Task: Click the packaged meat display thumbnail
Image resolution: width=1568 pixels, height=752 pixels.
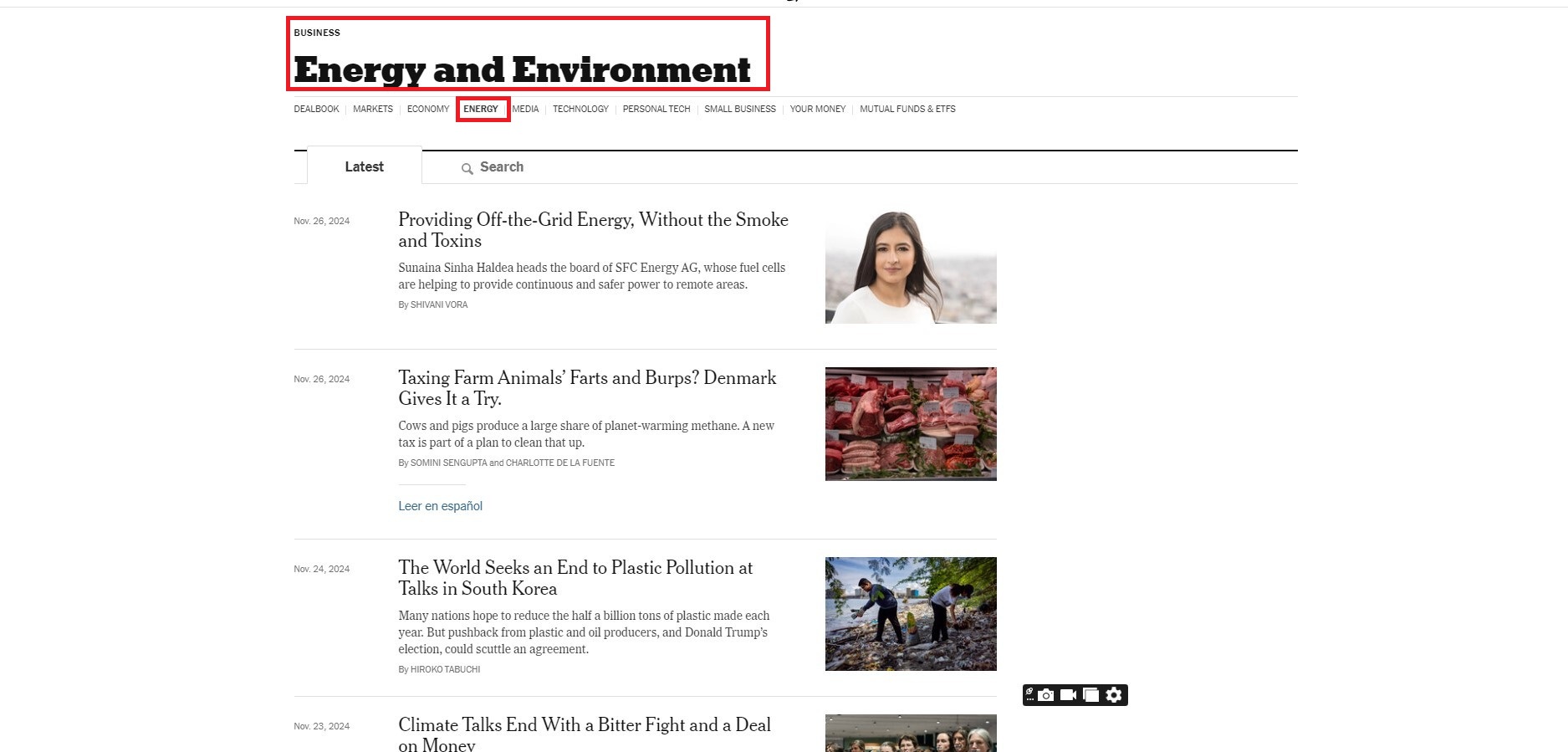Action: coord(910,424)
